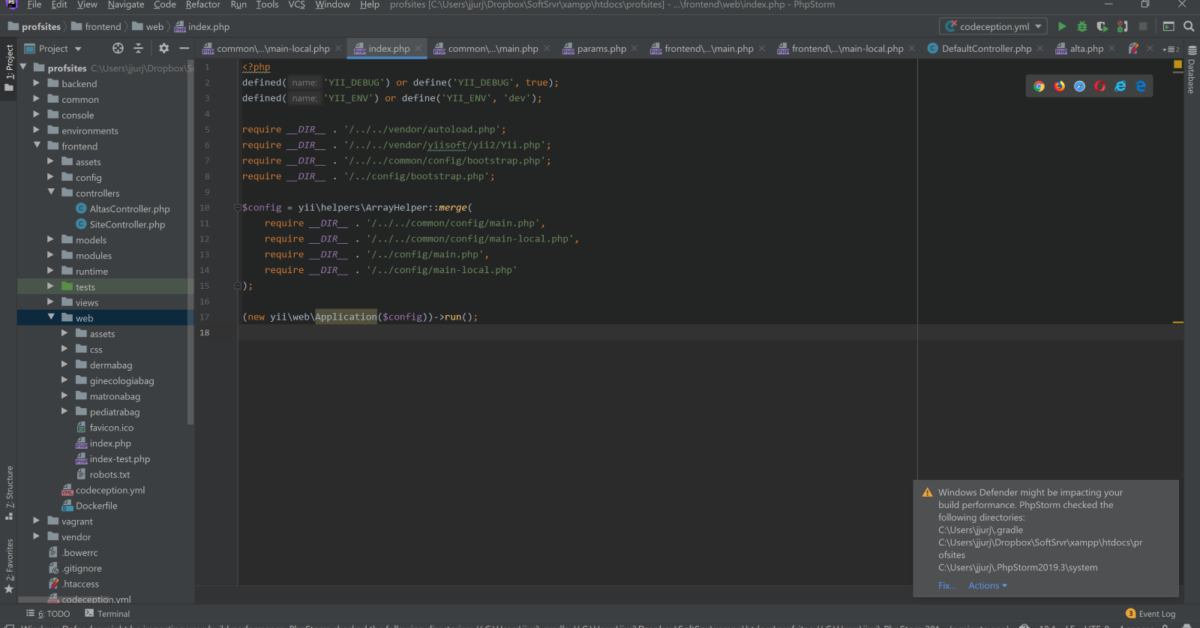Open index.php in Opera from the browser popup

1100,87
